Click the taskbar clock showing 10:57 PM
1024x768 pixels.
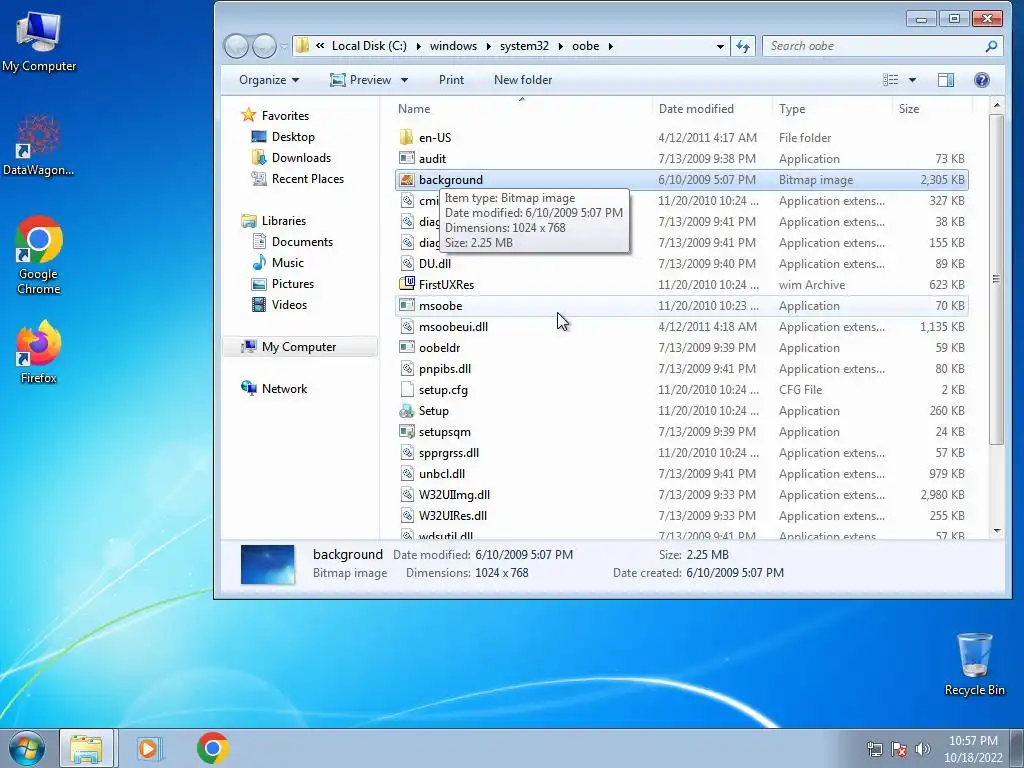[973, 749]
